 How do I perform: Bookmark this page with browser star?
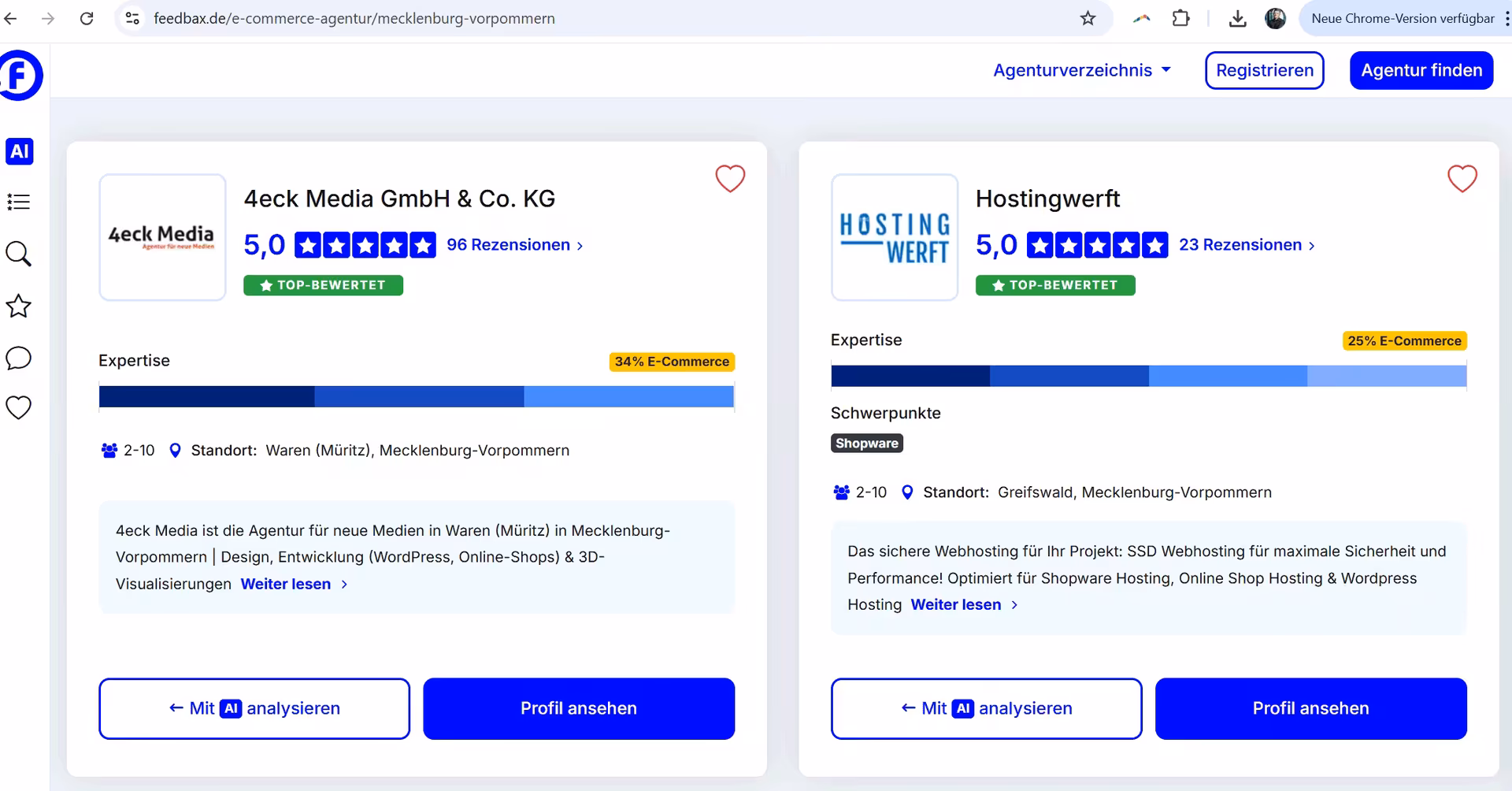pyautogui.click(x=1088, y=18)
